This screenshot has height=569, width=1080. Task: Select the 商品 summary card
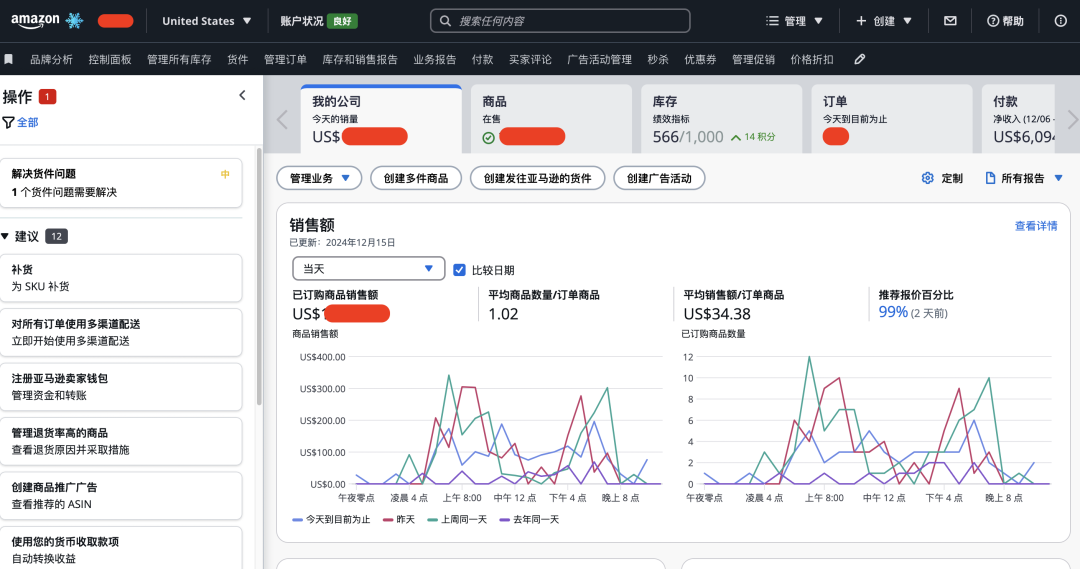coord(551,119)
